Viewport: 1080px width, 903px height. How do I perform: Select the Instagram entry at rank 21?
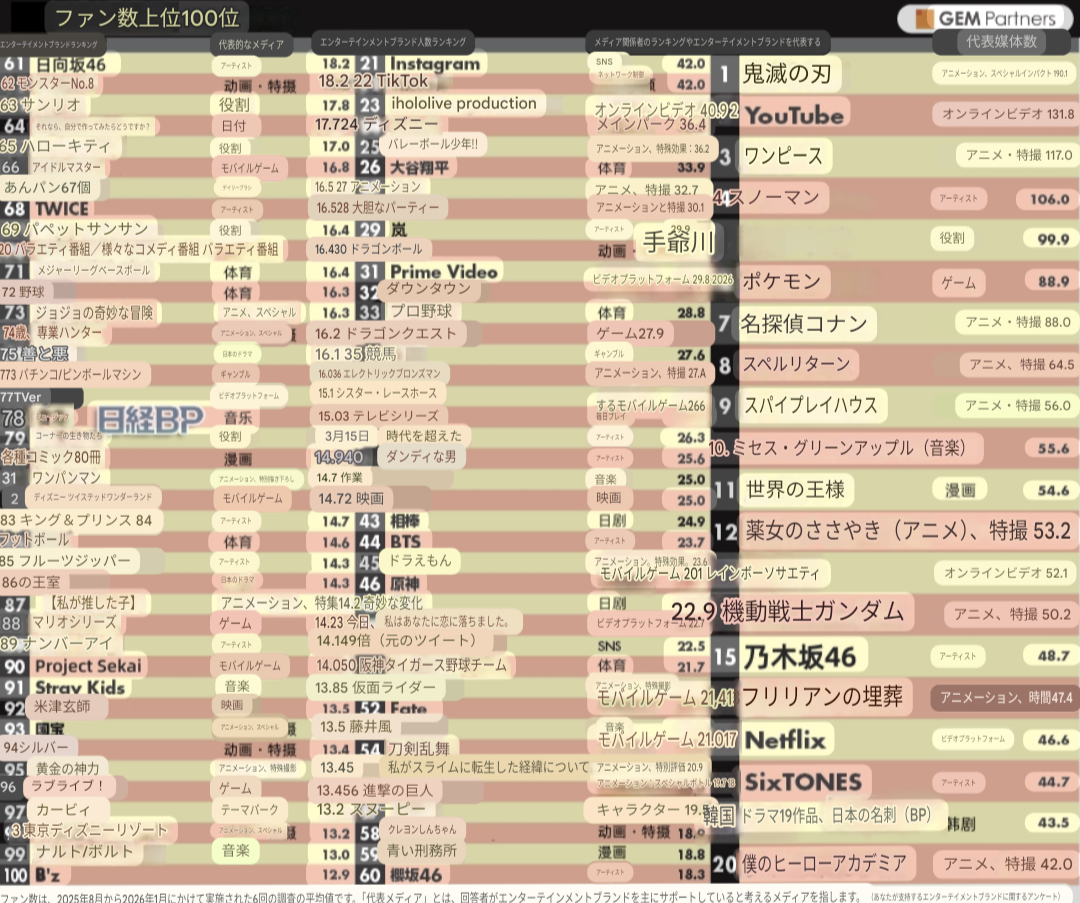(x=434, y=64)
